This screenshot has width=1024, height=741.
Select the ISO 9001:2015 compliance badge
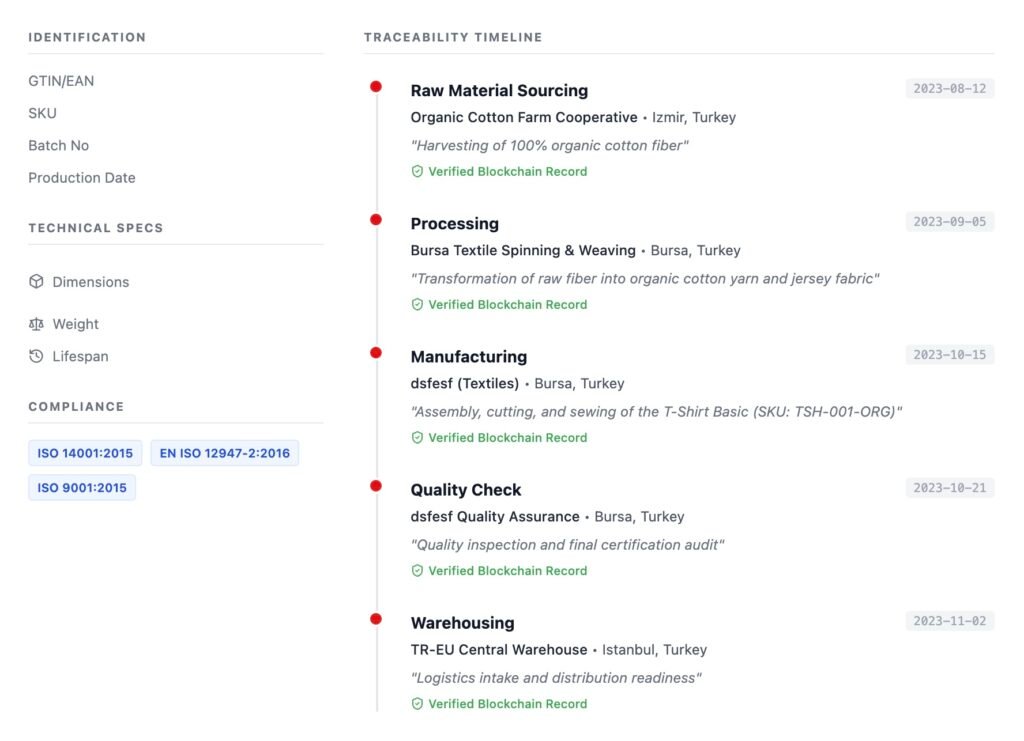[x=82, y=487]
